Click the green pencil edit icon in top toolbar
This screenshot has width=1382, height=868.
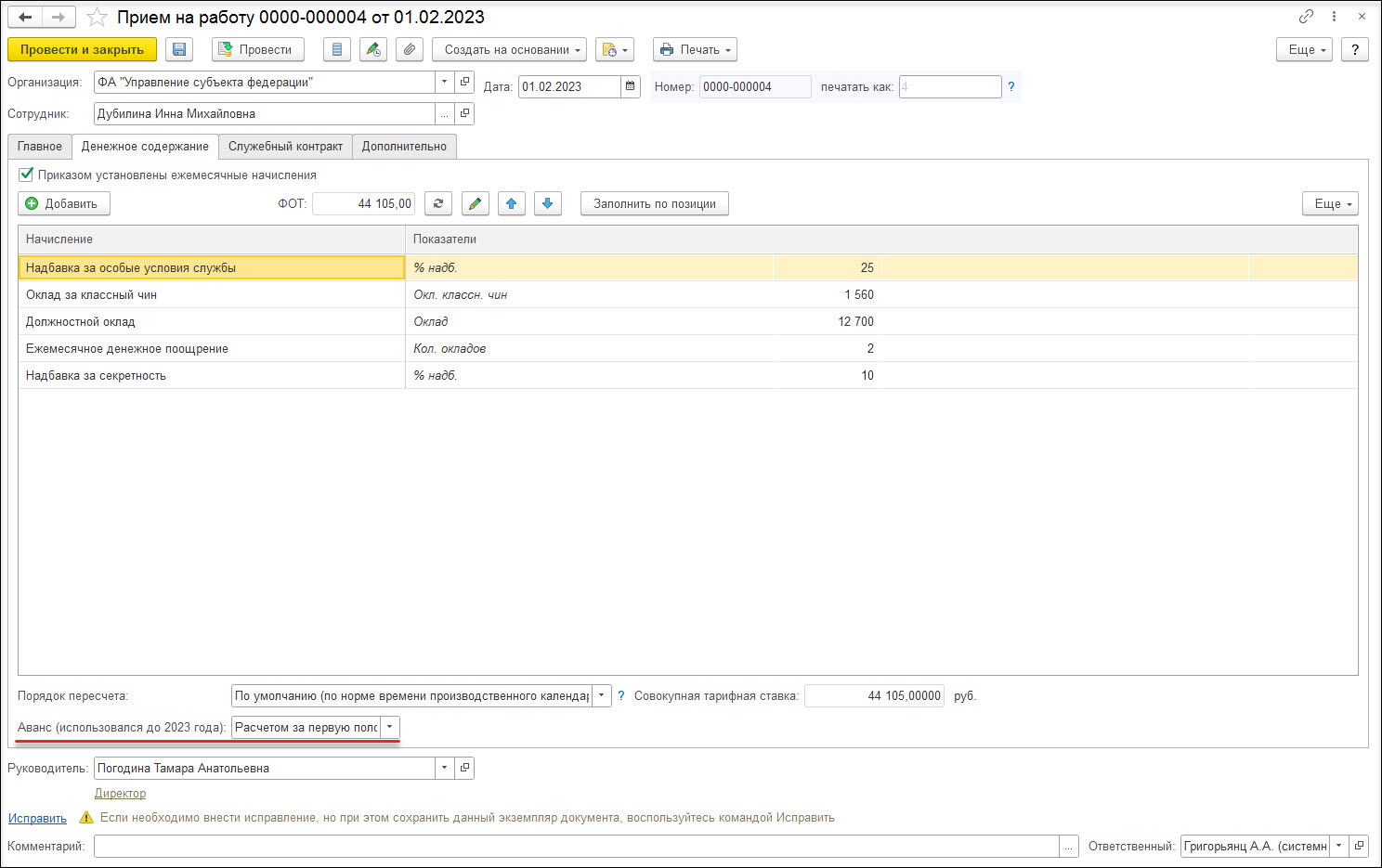coord(373,49)
